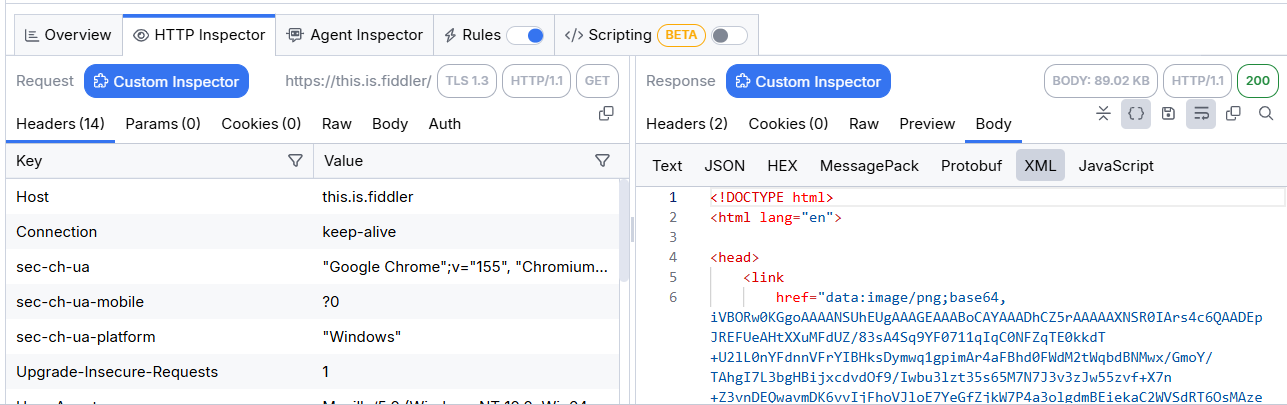
Task: Open the request Raw tab
Action: (337, 124)
